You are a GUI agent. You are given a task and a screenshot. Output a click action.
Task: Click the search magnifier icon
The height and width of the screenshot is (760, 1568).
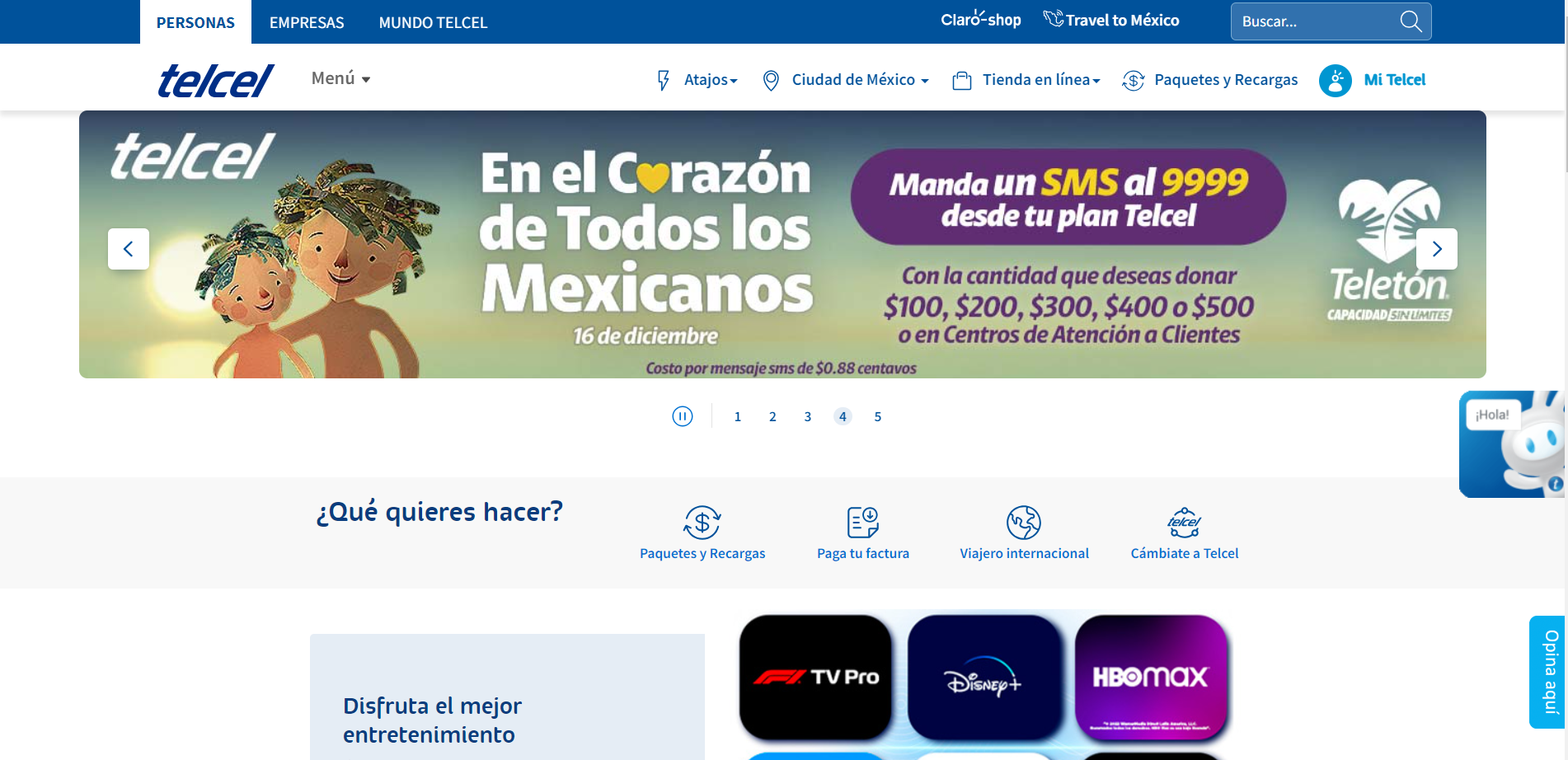(1411, 21)
